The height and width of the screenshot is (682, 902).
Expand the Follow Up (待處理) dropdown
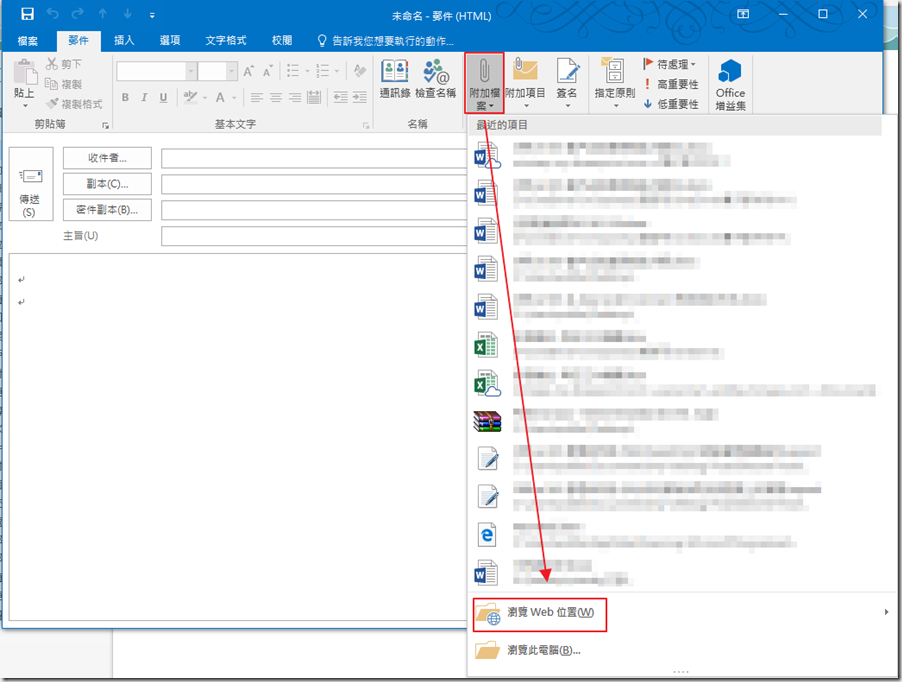point(670,64)
